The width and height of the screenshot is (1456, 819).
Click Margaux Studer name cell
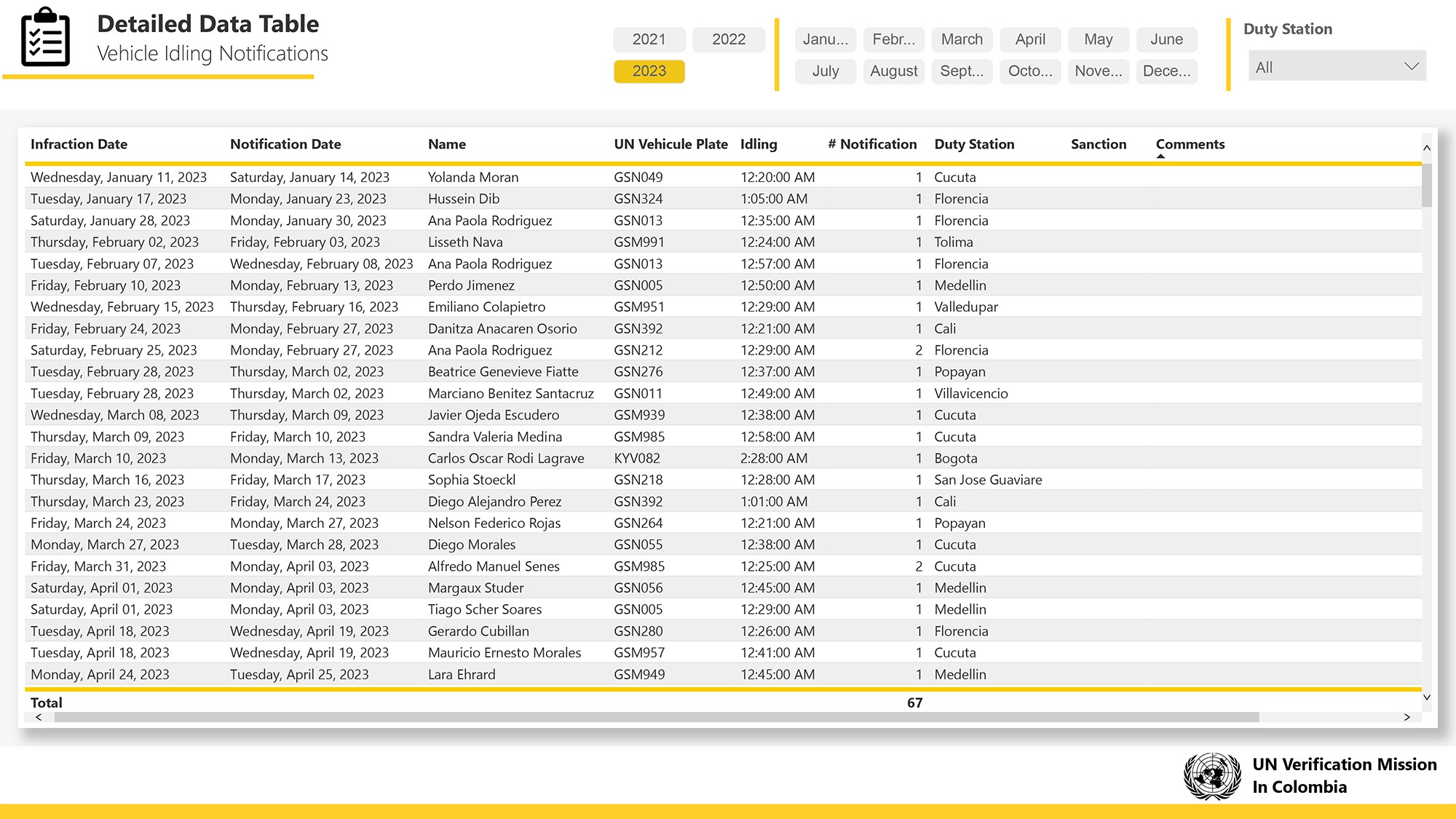[x=476, y=587]
